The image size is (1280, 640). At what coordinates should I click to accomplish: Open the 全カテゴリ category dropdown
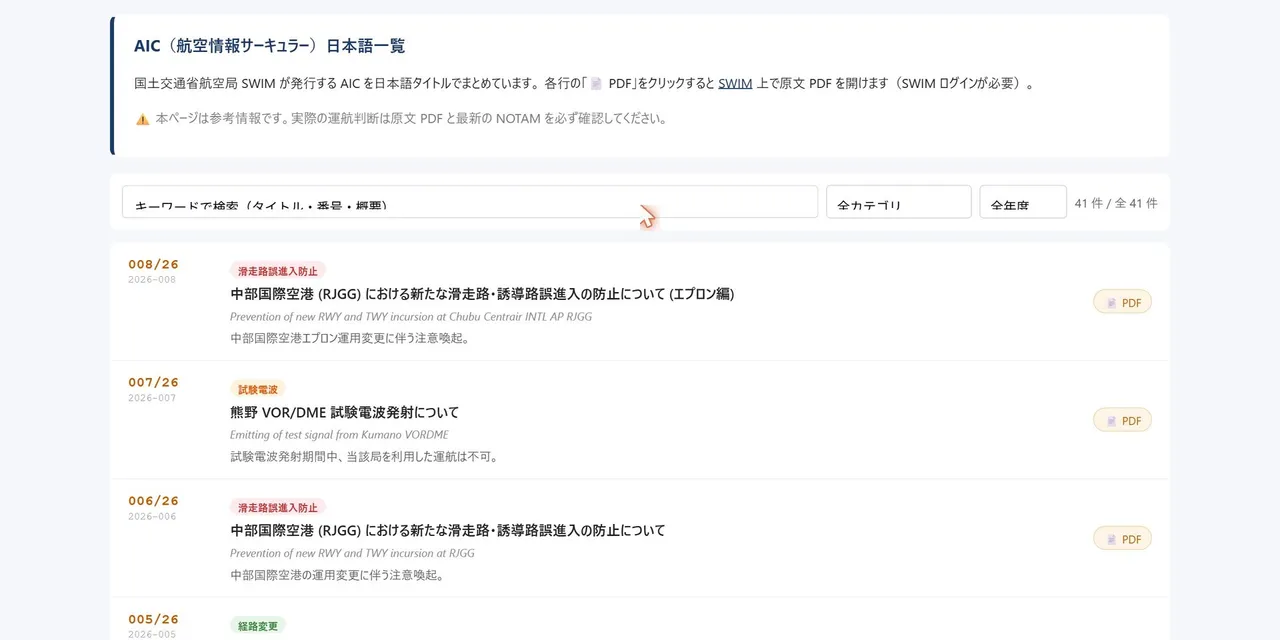click(x=898, y=202)
